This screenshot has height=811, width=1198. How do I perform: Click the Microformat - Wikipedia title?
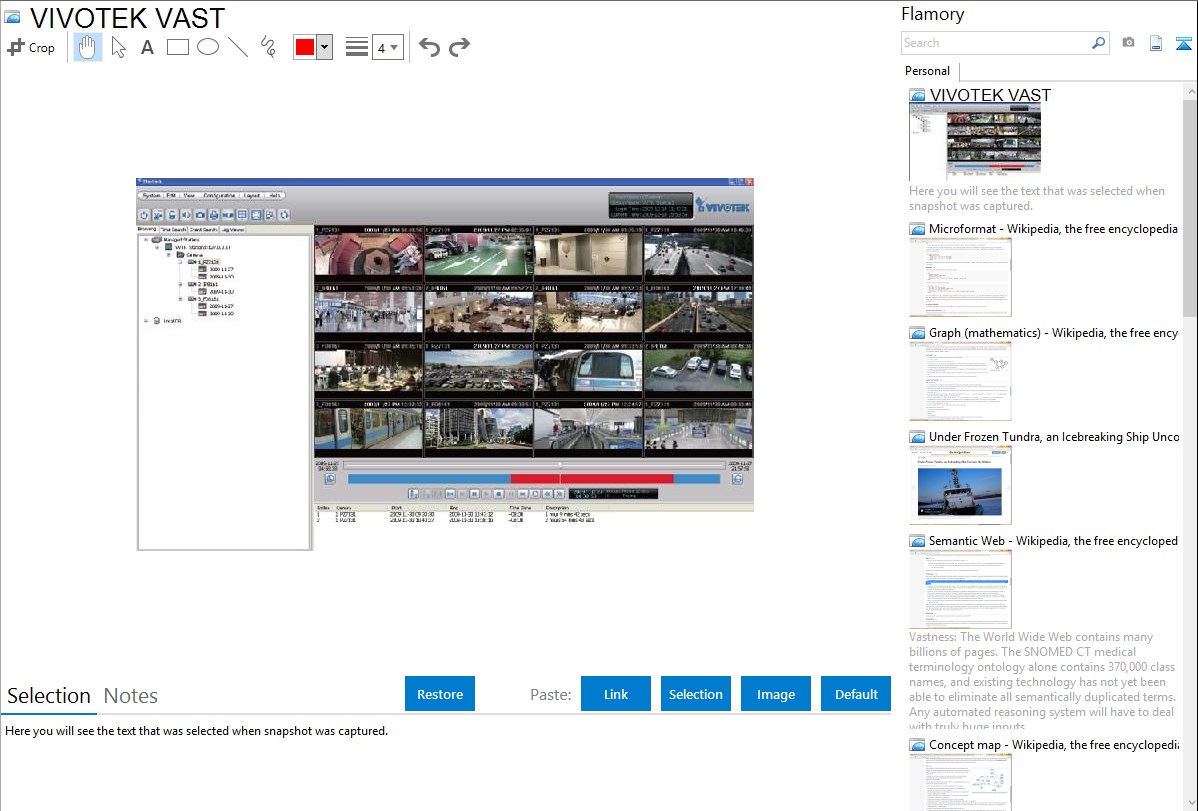point(1053,229)
